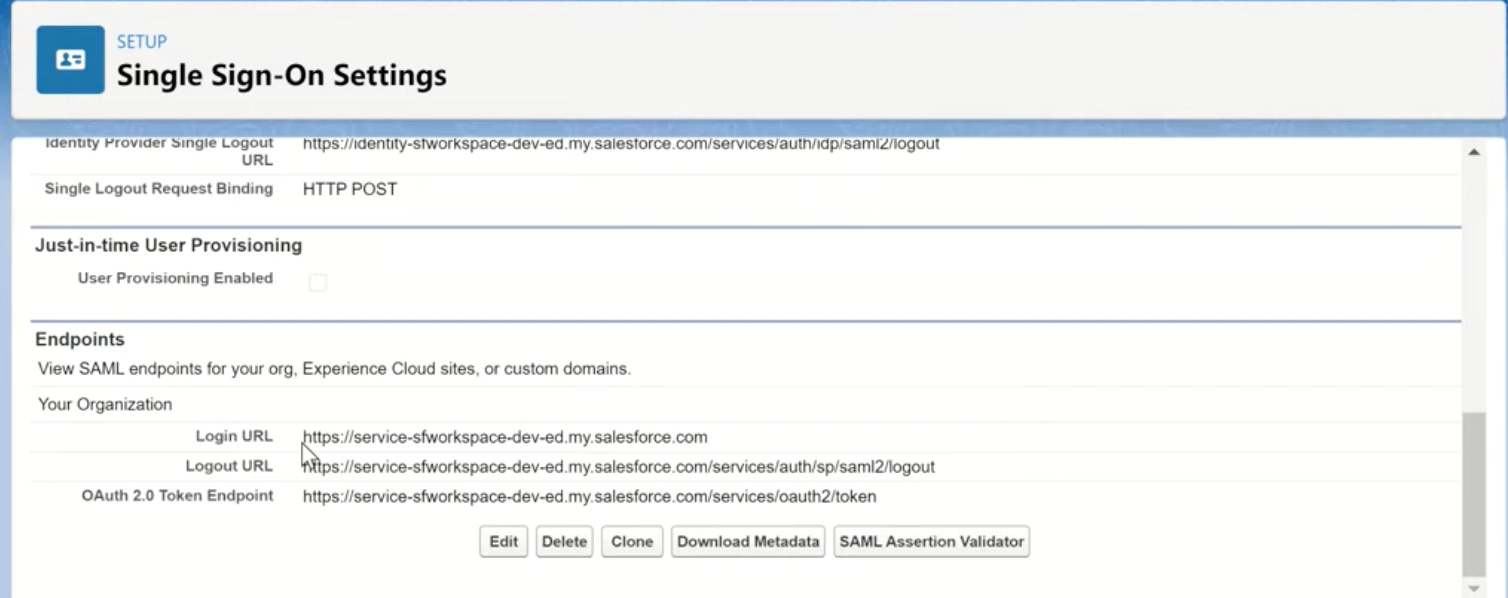Click the Delete button
Viewport: 1508px width, 598px height.
point(564,542)
